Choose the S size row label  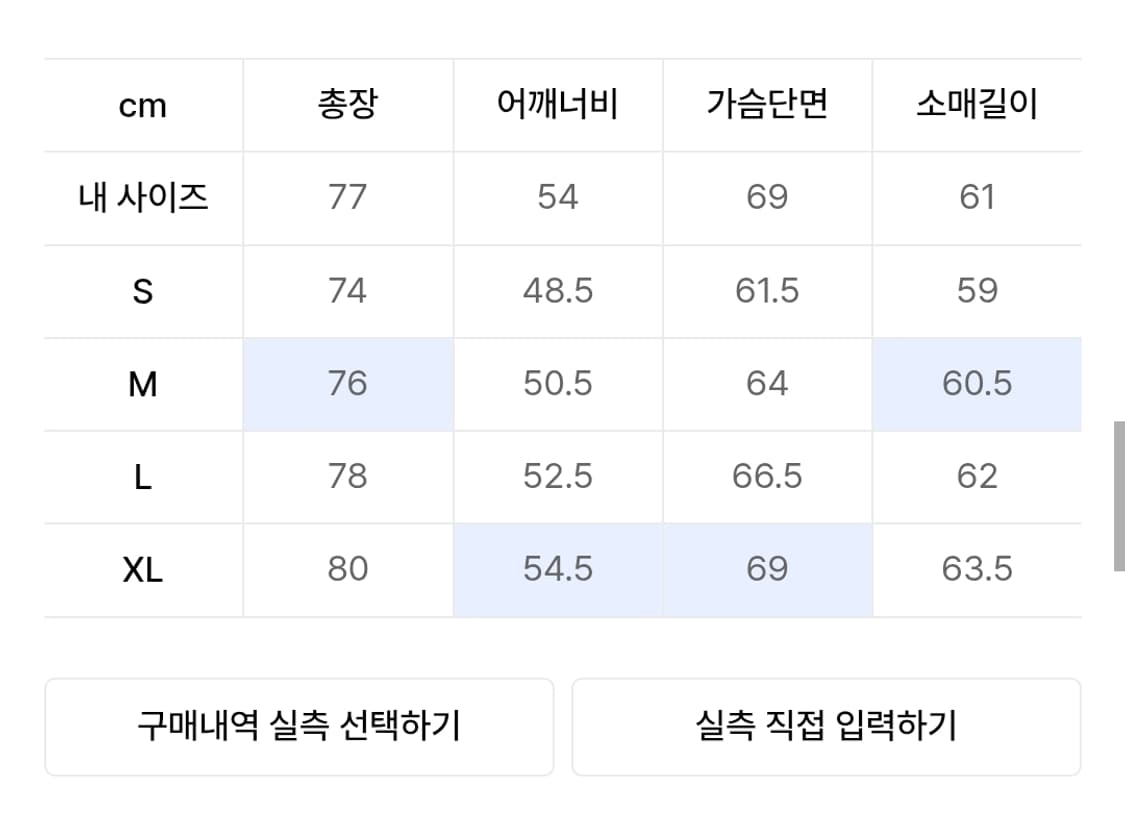pyautogui.click(x=143, y=291)
